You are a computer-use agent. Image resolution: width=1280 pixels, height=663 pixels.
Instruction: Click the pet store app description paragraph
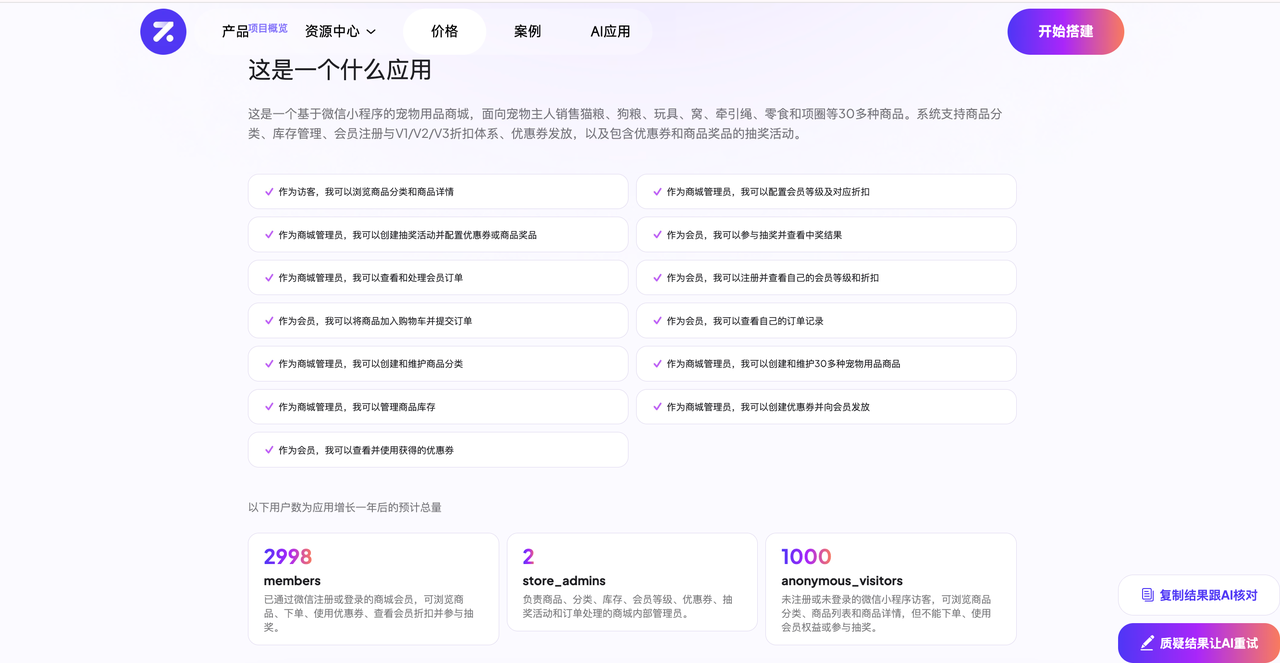point(625,123)
